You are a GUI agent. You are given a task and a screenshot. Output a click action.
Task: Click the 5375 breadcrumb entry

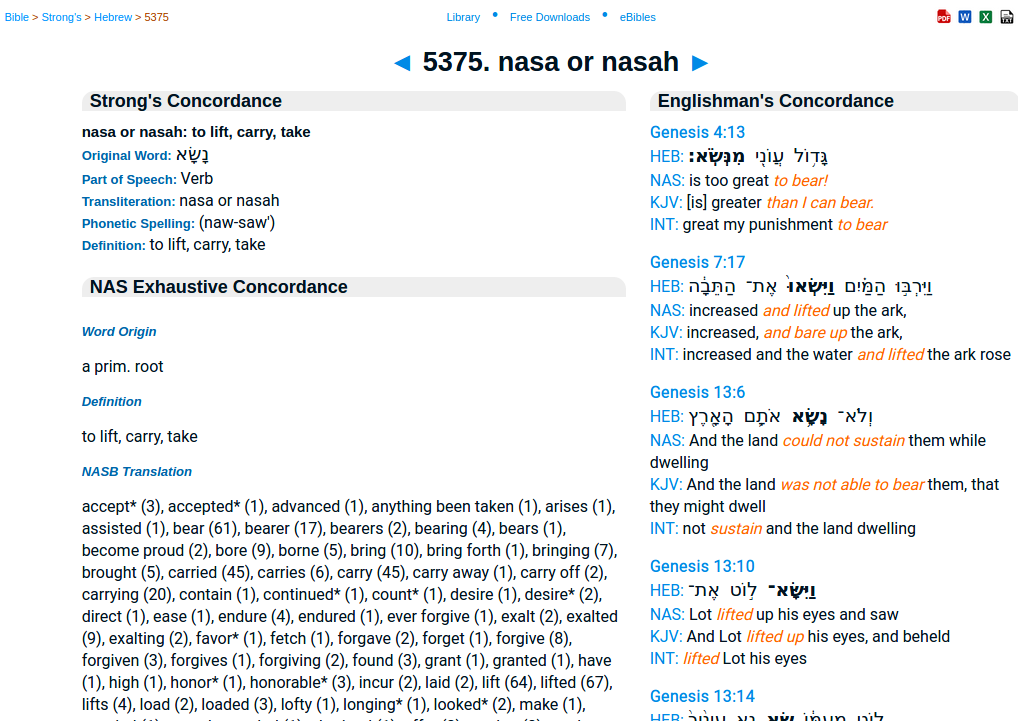pos(156,18)
